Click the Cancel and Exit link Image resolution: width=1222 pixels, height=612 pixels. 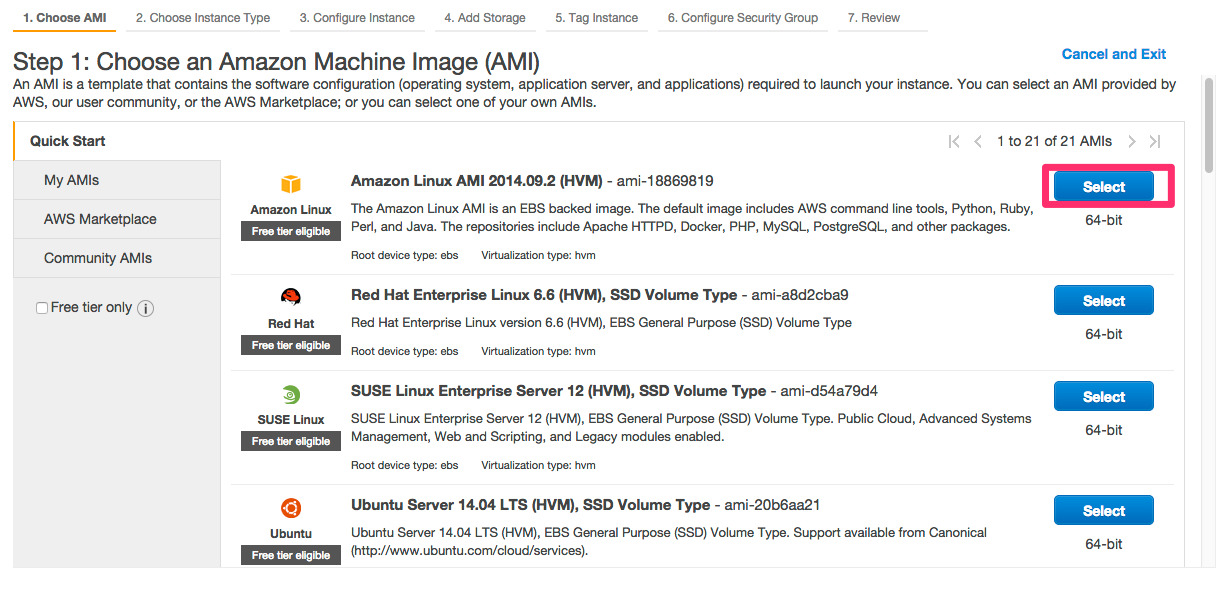1114,54
